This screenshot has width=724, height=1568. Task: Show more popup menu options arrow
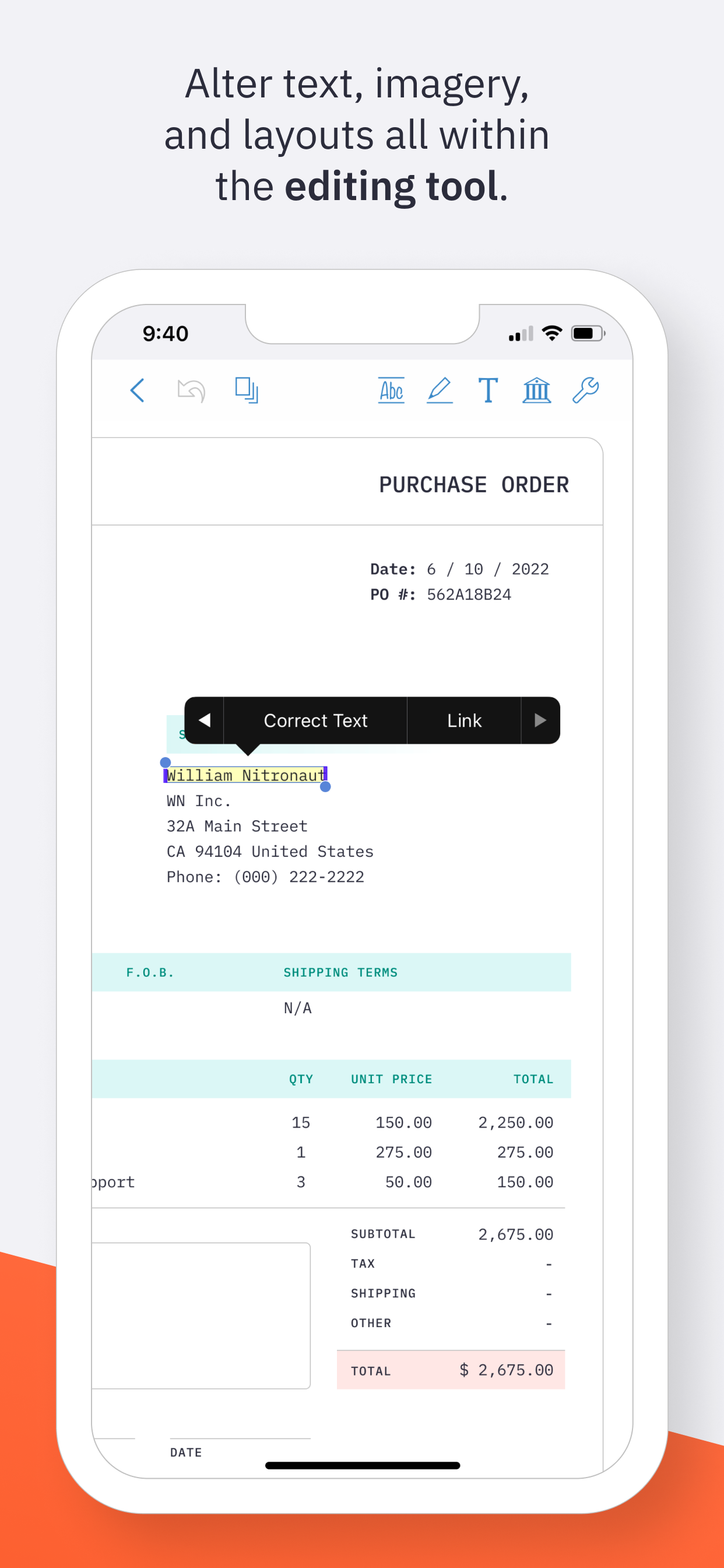point(540,720)
